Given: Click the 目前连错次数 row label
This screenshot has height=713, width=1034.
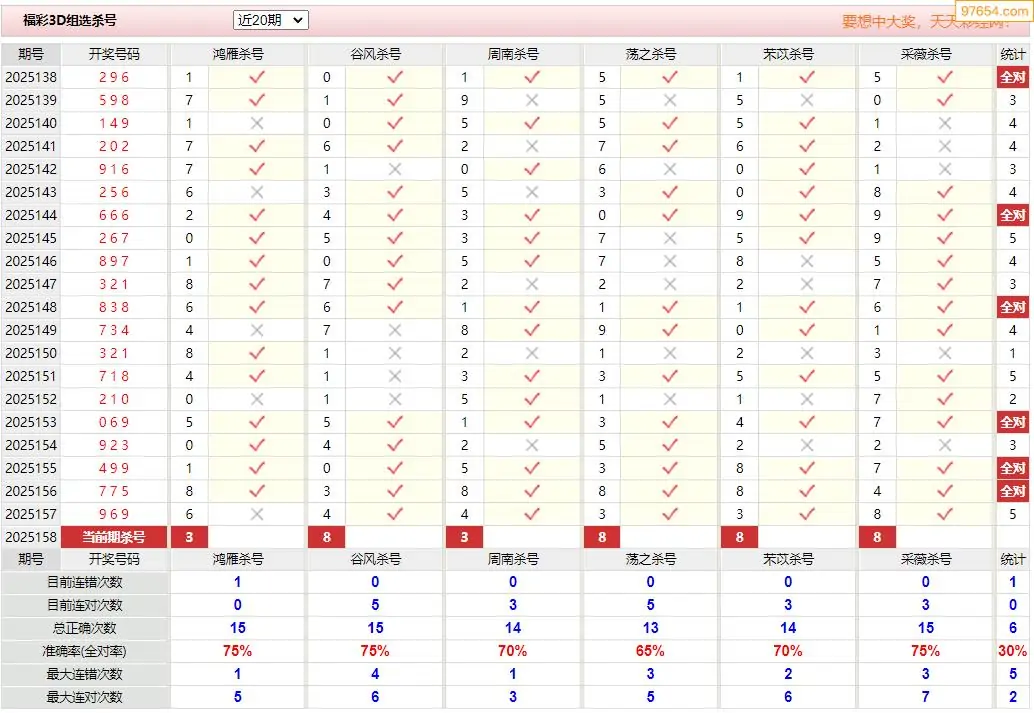Looking at the screenshot, I should 84,582.
